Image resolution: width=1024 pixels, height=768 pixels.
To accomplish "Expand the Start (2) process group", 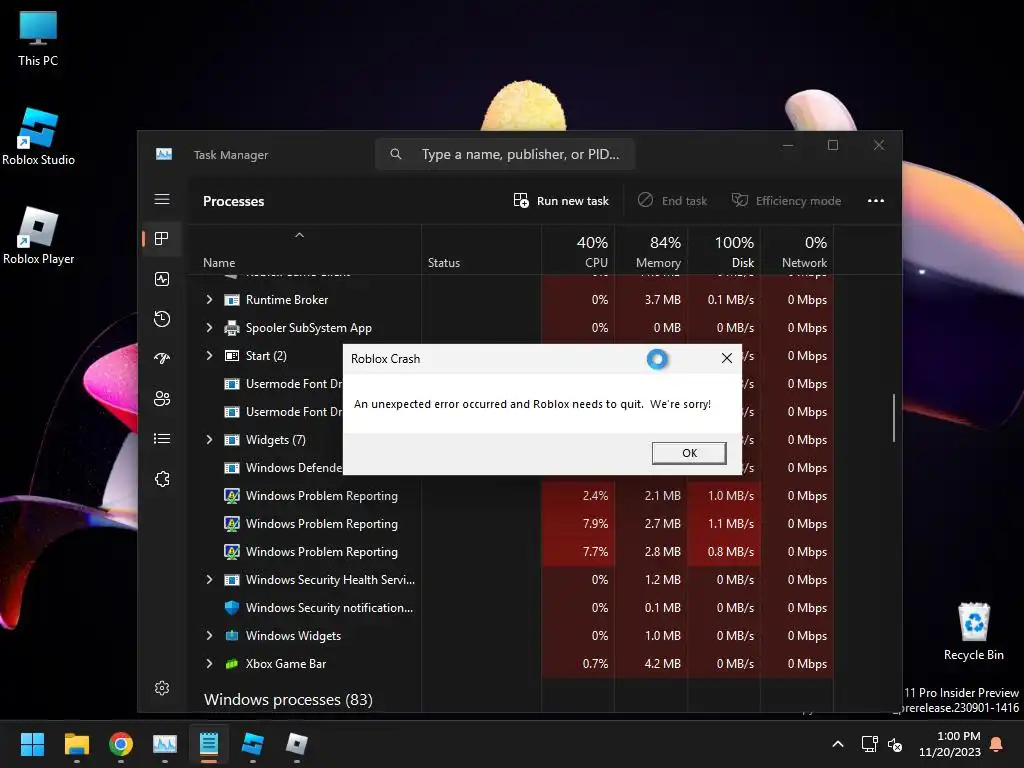I will click(209, 356).
